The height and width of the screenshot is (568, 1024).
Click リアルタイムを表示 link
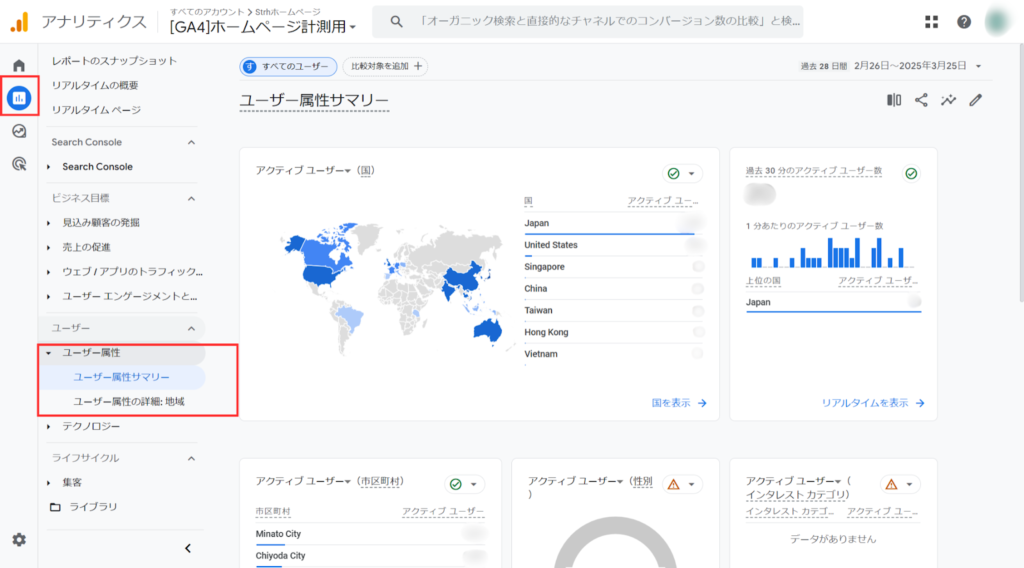[x=873, y=403]
